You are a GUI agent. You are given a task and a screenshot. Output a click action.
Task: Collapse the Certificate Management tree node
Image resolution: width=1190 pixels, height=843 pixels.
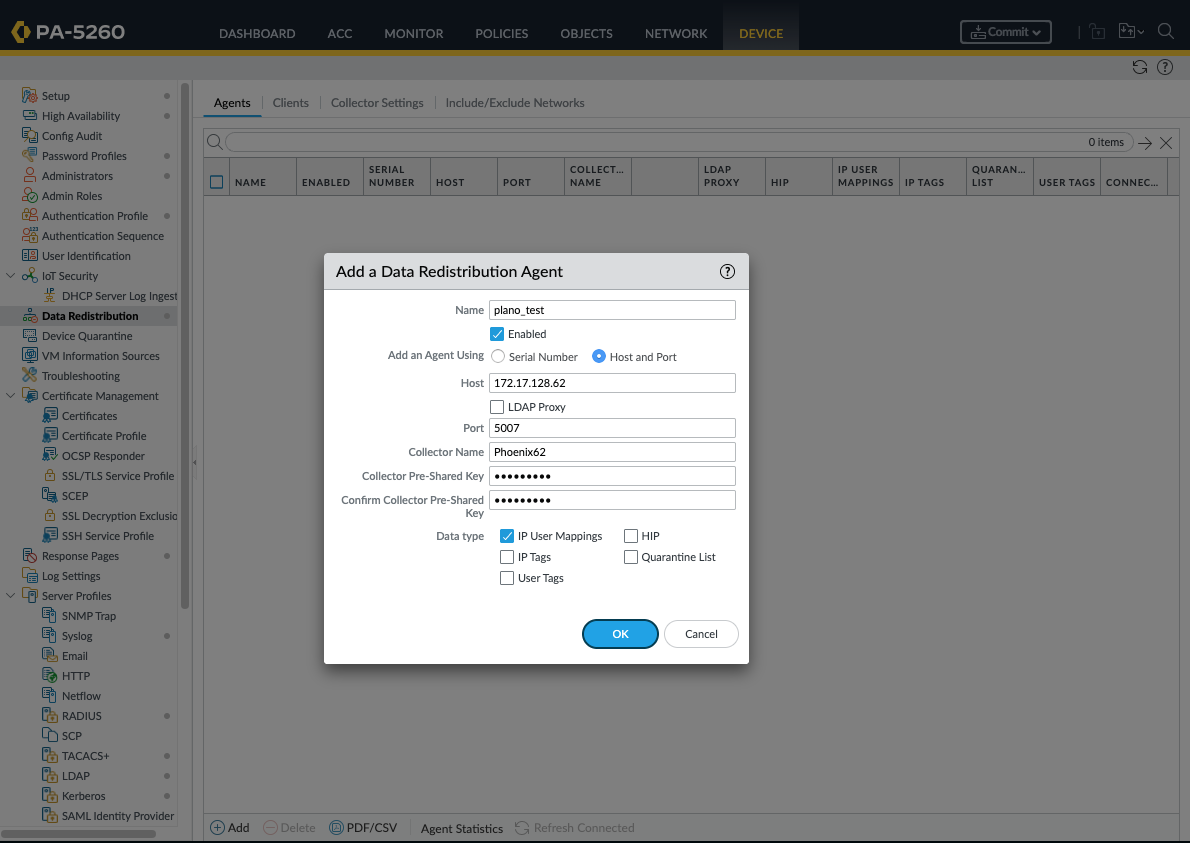tap(11, 396)
